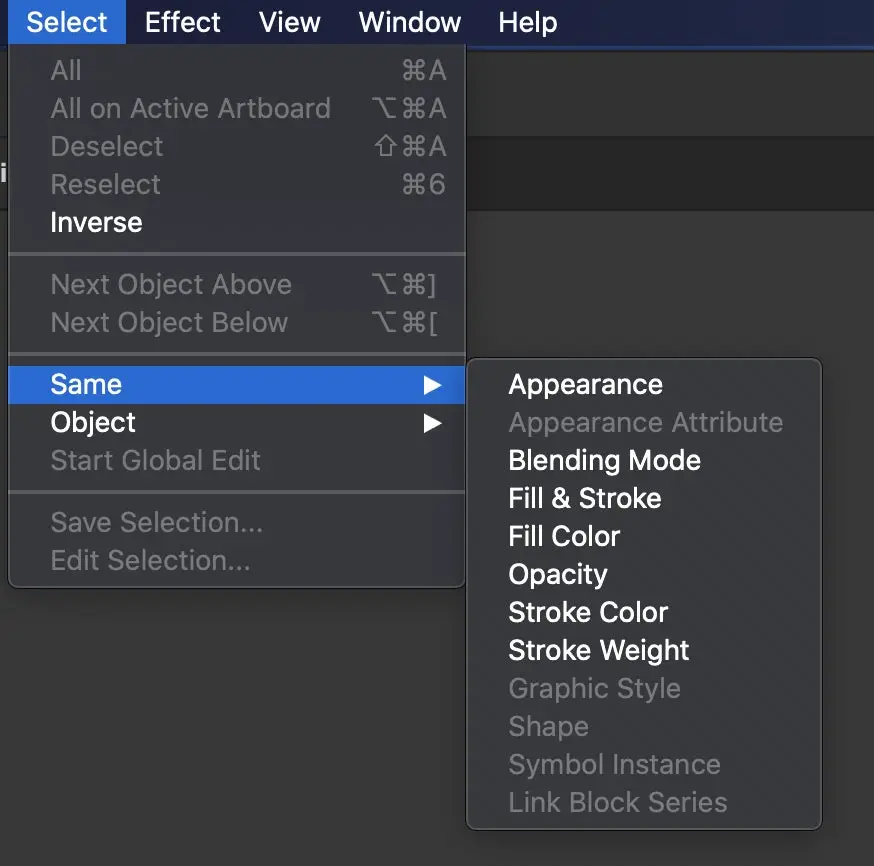This screenshot has width=874, height=866.
Task: Expand the Same submenu arrow
Action: 433,384
